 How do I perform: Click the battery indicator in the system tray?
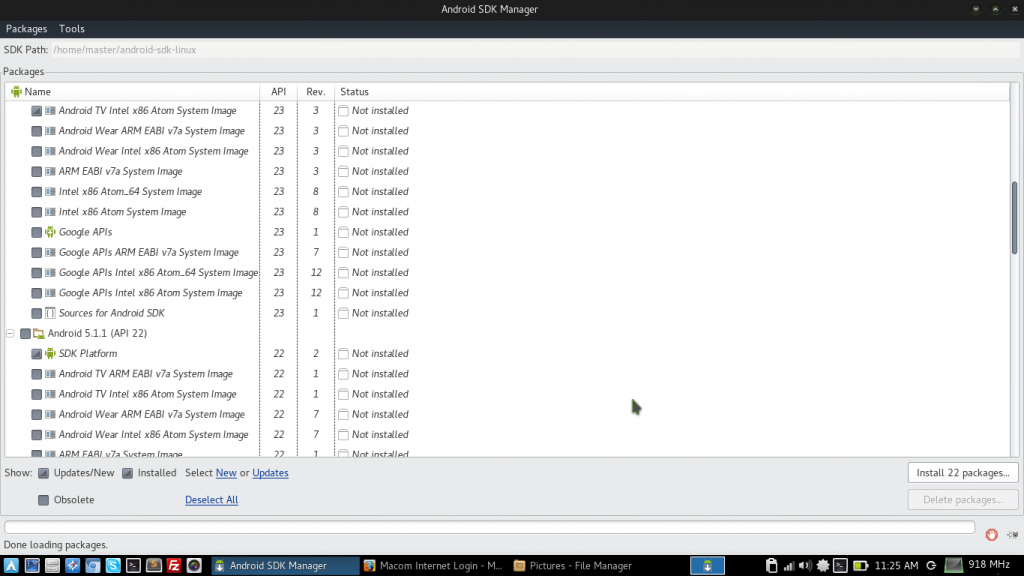(862, 564)
